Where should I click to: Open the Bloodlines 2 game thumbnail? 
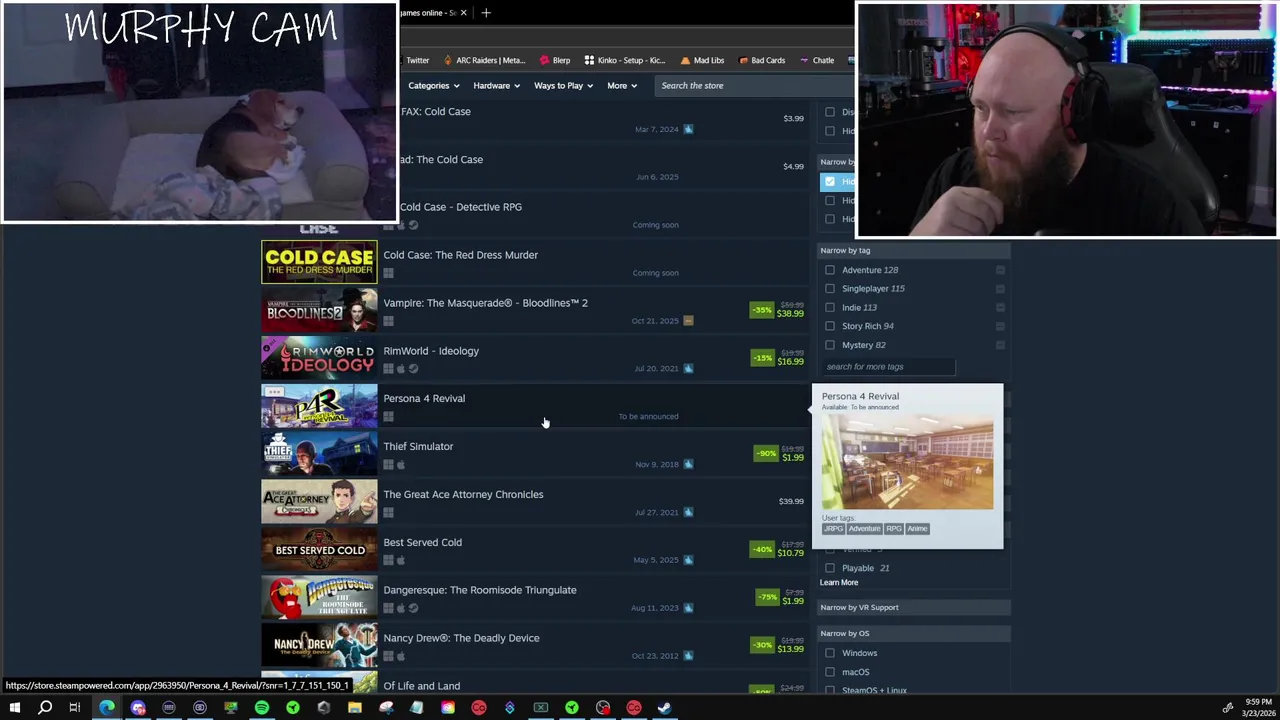(x=319, y=310)
